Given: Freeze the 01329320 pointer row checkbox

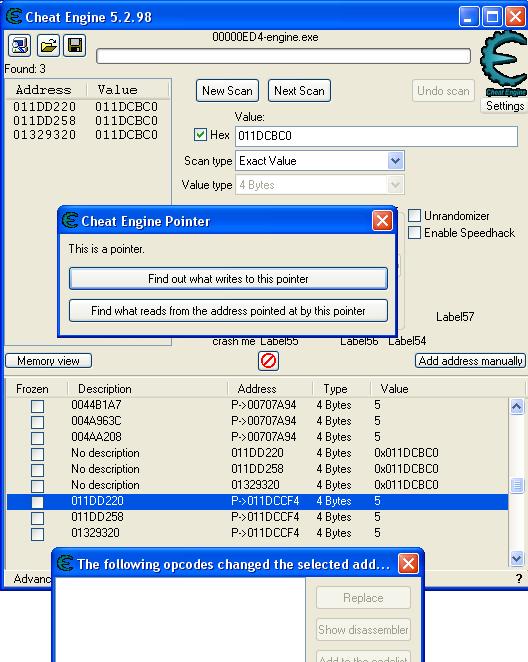Looking at the screenshot, I should click(37, 534).
